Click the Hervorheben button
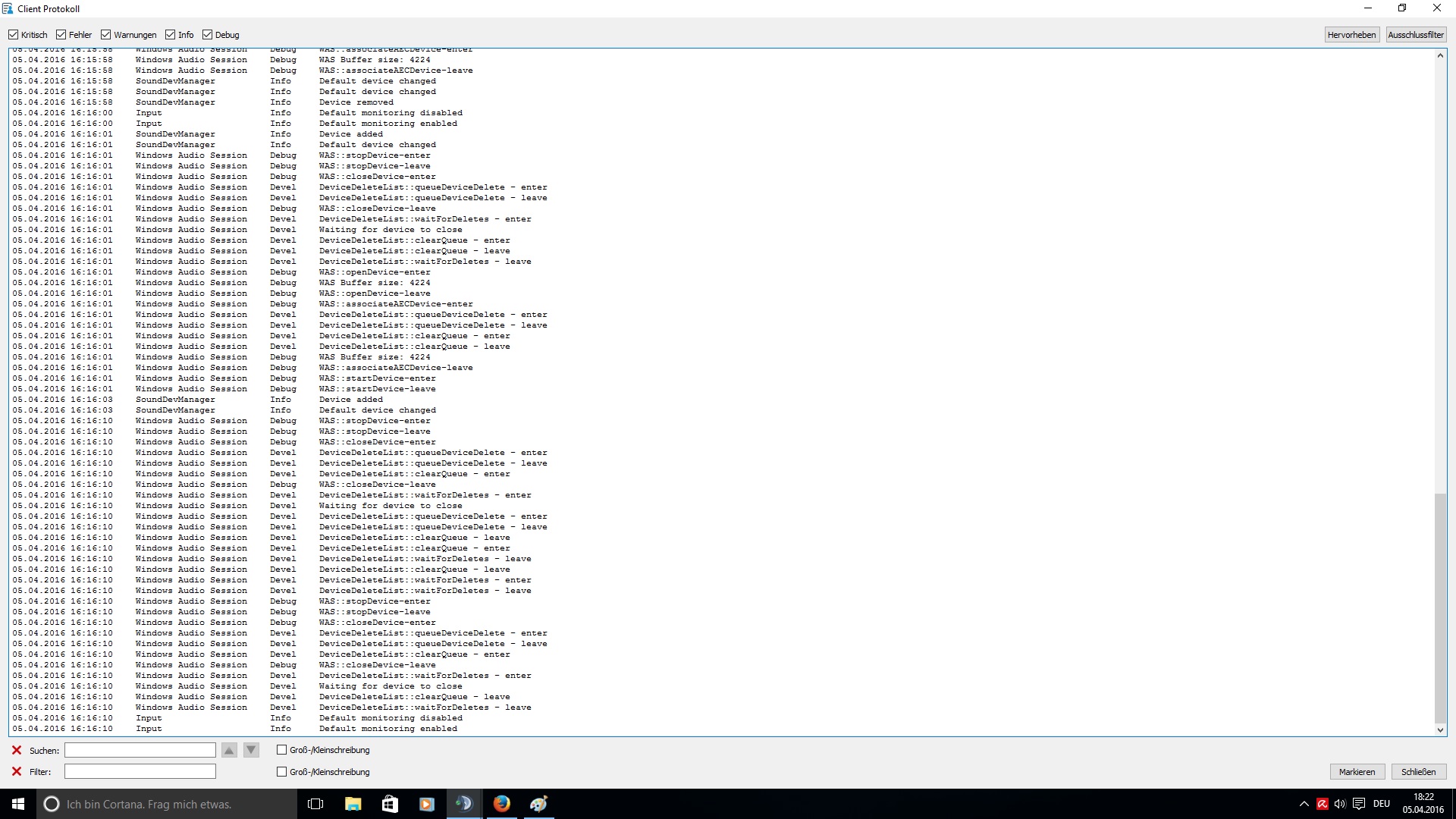1456x819 pixels. pos(1351,35)
